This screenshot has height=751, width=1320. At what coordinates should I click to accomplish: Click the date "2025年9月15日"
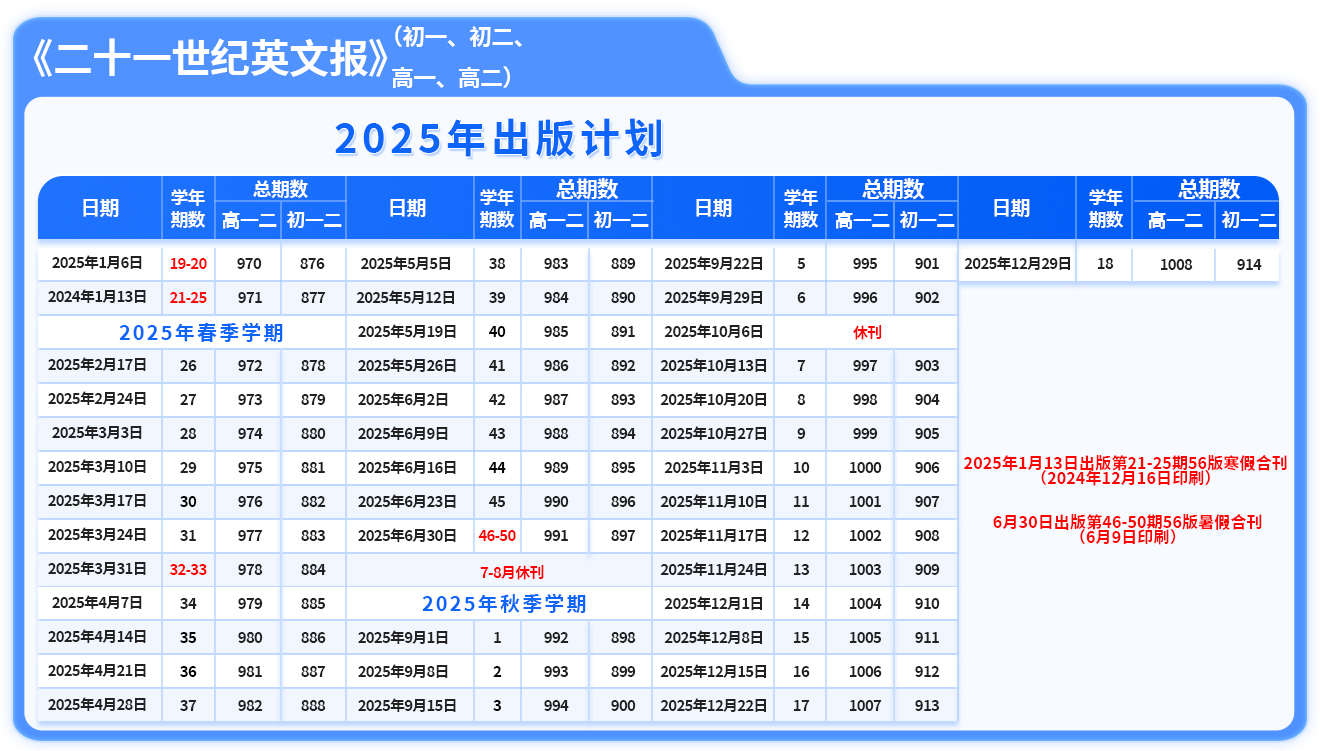pos(406,706)
